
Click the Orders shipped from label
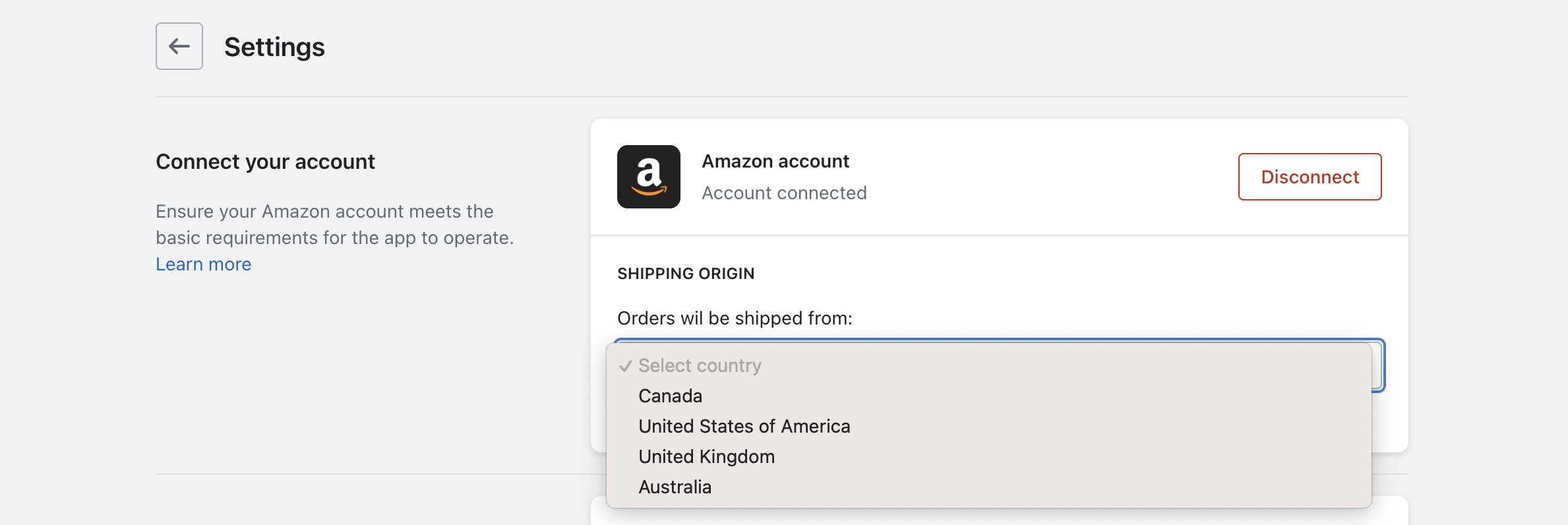click(x=735, y=318)
